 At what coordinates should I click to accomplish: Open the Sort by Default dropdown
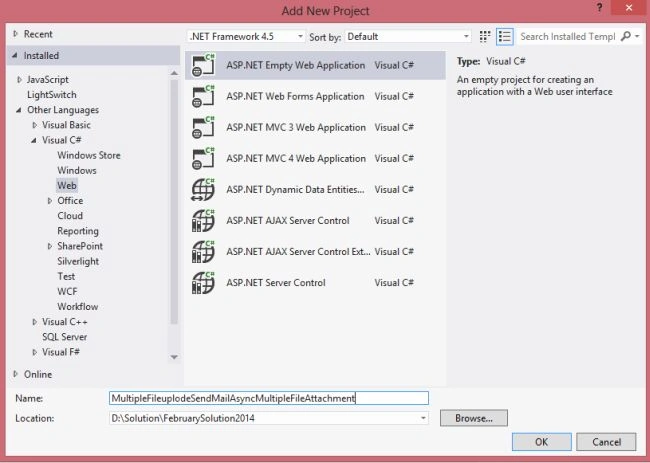point(408,36)
